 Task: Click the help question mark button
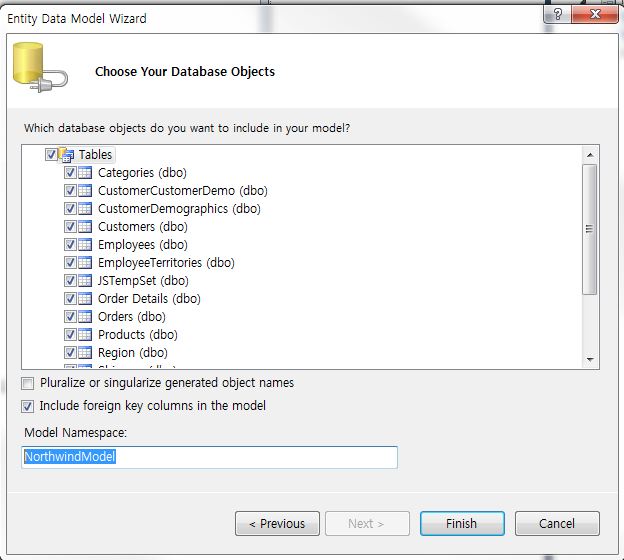558,14
